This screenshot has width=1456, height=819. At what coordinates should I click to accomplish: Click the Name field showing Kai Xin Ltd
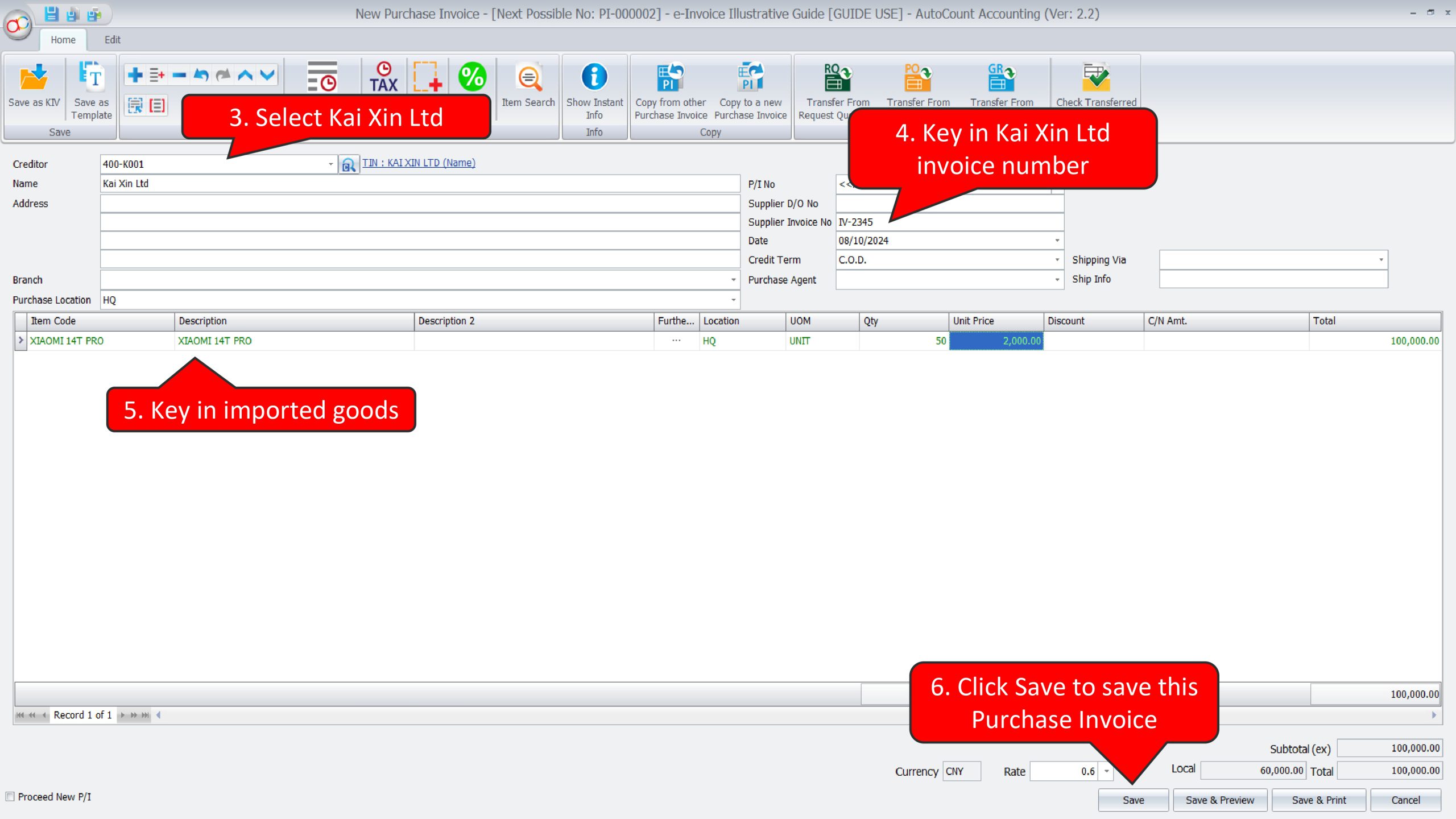(420, 184)
